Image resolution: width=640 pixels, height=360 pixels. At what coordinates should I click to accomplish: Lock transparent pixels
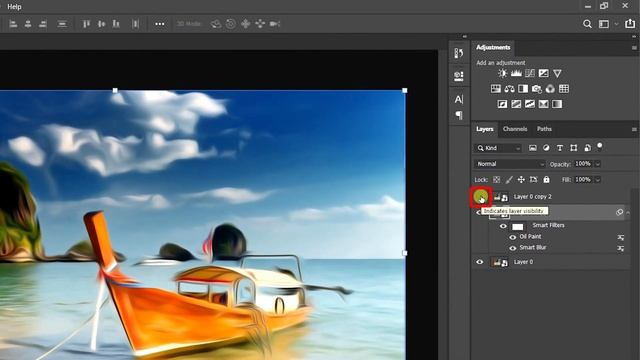(x=496, y=180)
